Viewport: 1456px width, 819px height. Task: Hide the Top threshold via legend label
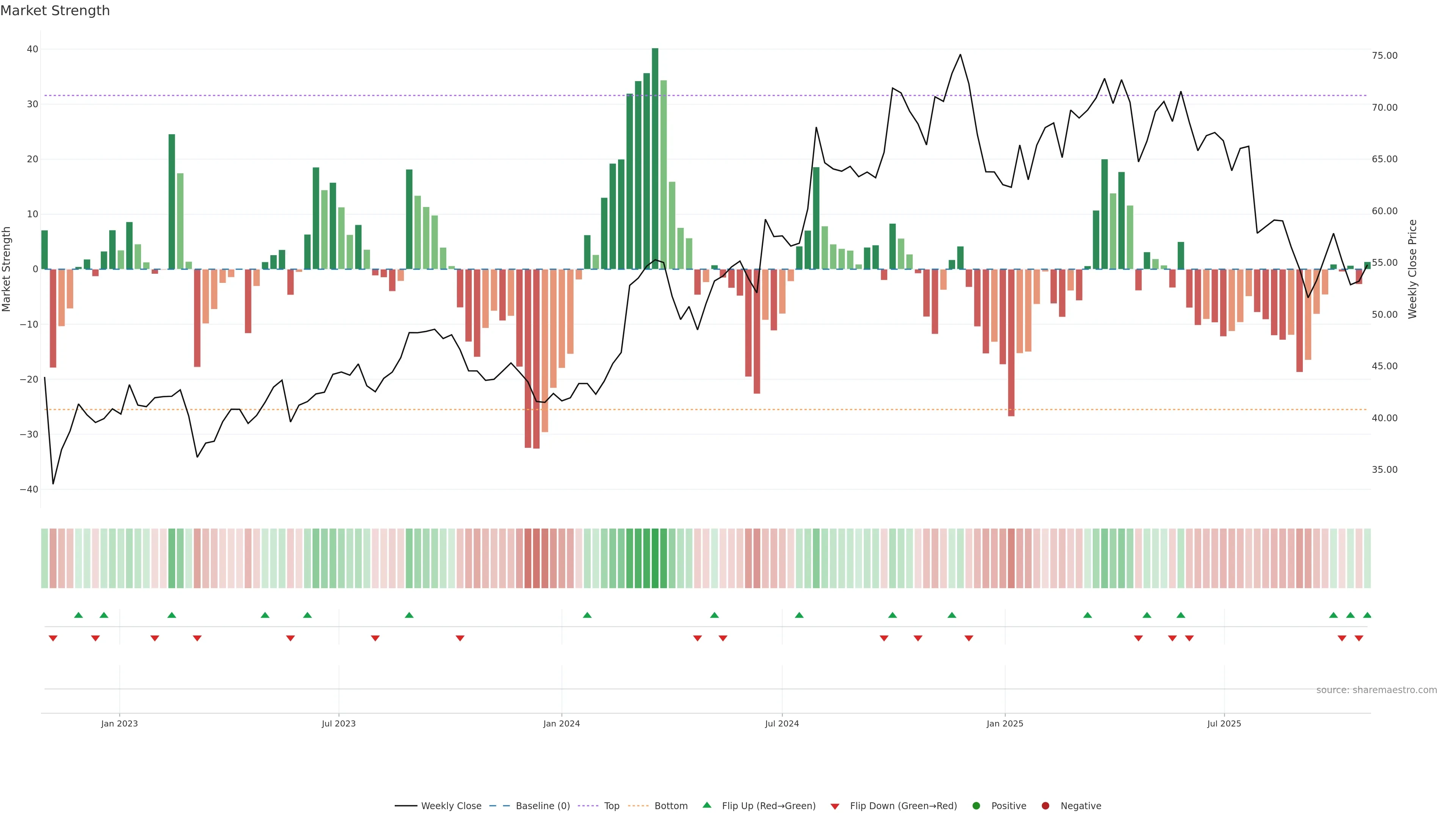pyautogui.click(x=612, y=805)
